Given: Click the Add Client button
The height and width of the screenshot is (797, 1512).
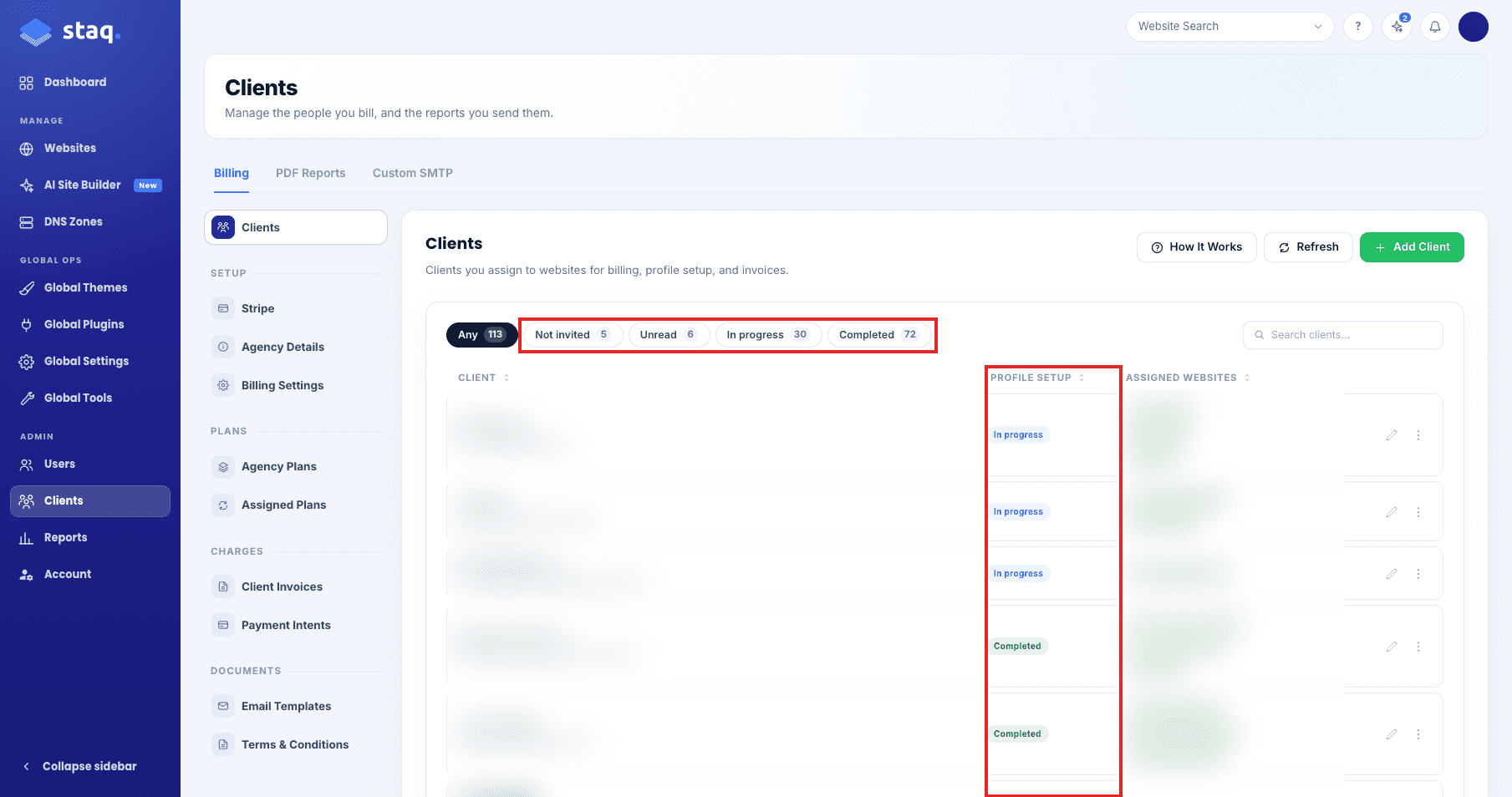Looking at the screenshot, I should [1412, 247].
